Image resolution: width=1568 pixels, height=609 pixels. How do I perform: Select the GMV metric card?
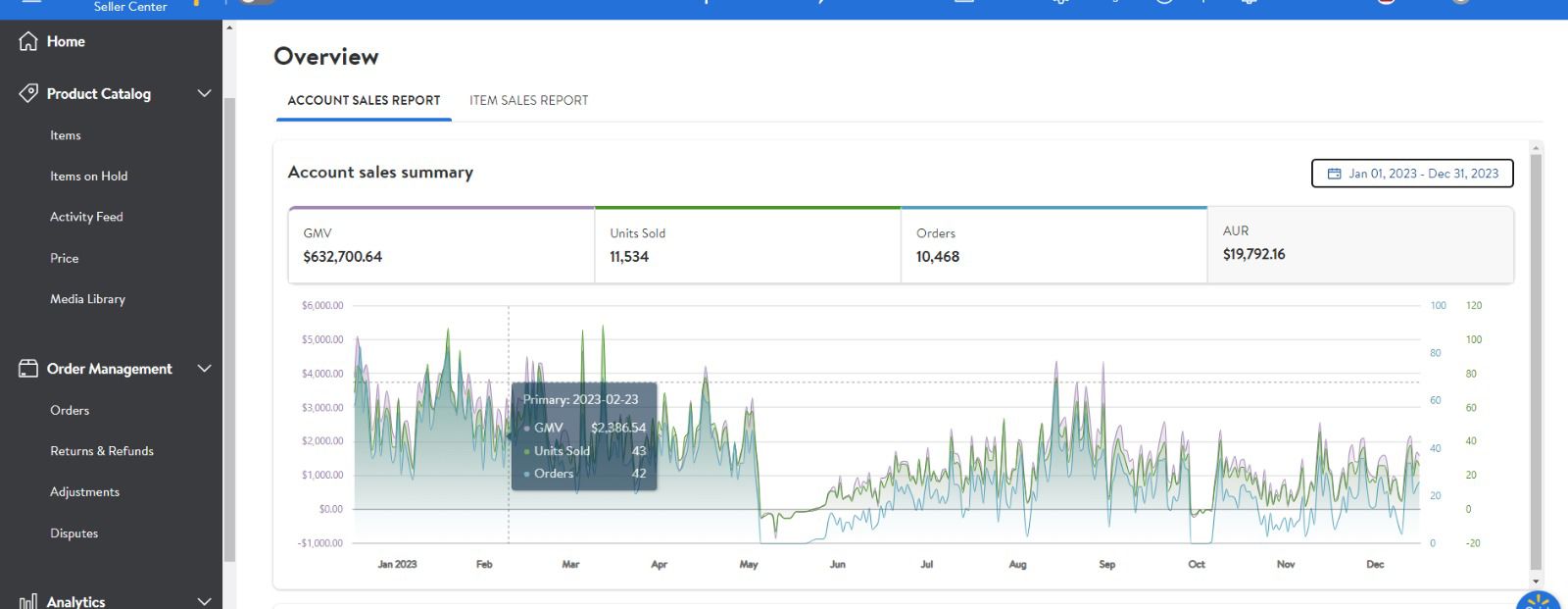click(x=441, y=245)
